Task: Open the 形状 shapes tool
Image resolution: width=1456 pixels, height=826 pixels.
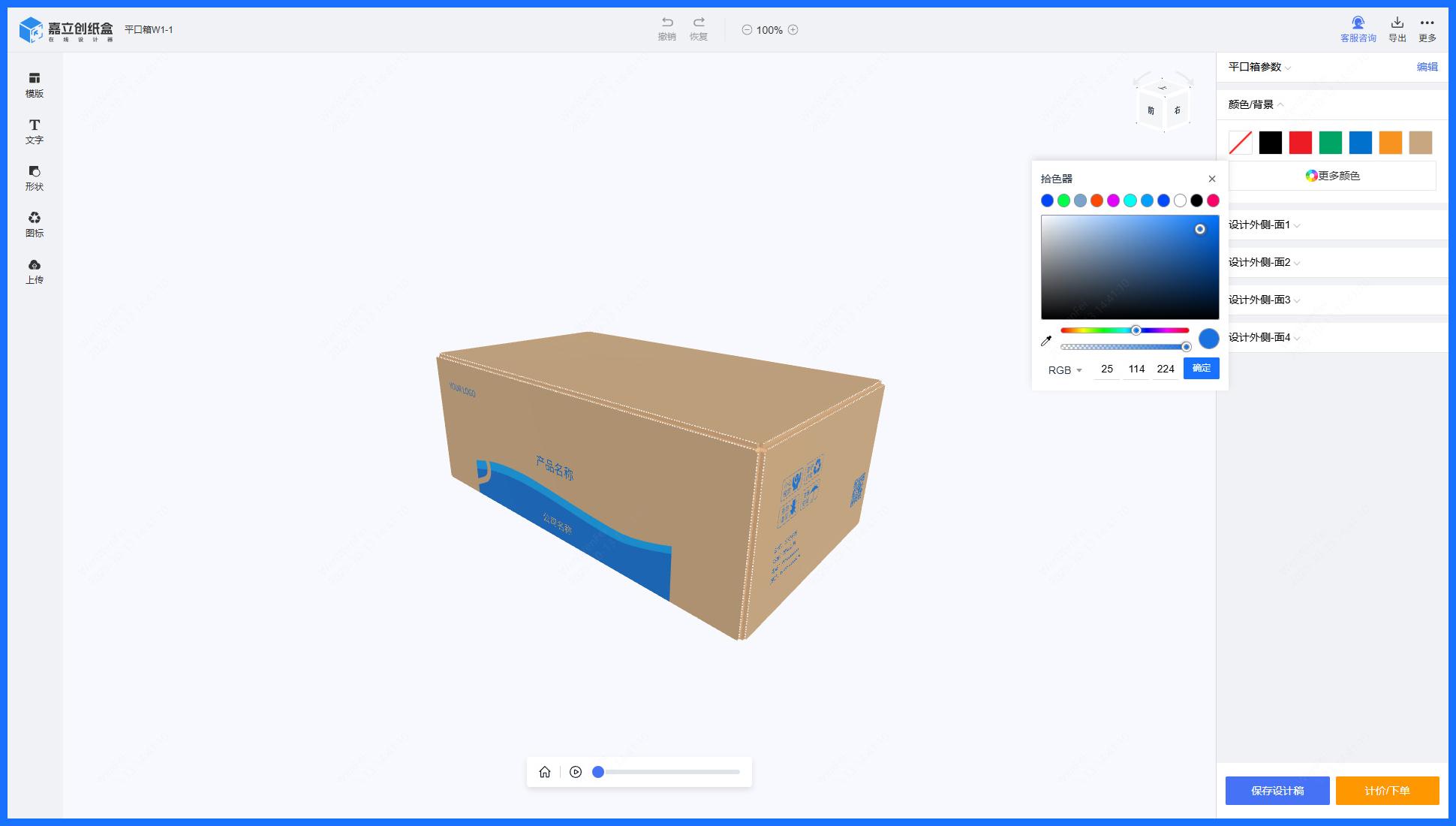Action: 35,177
